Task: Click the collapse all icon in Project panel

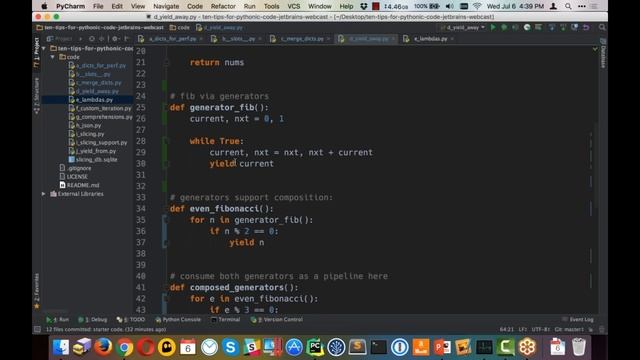Action: pos(102,39)
